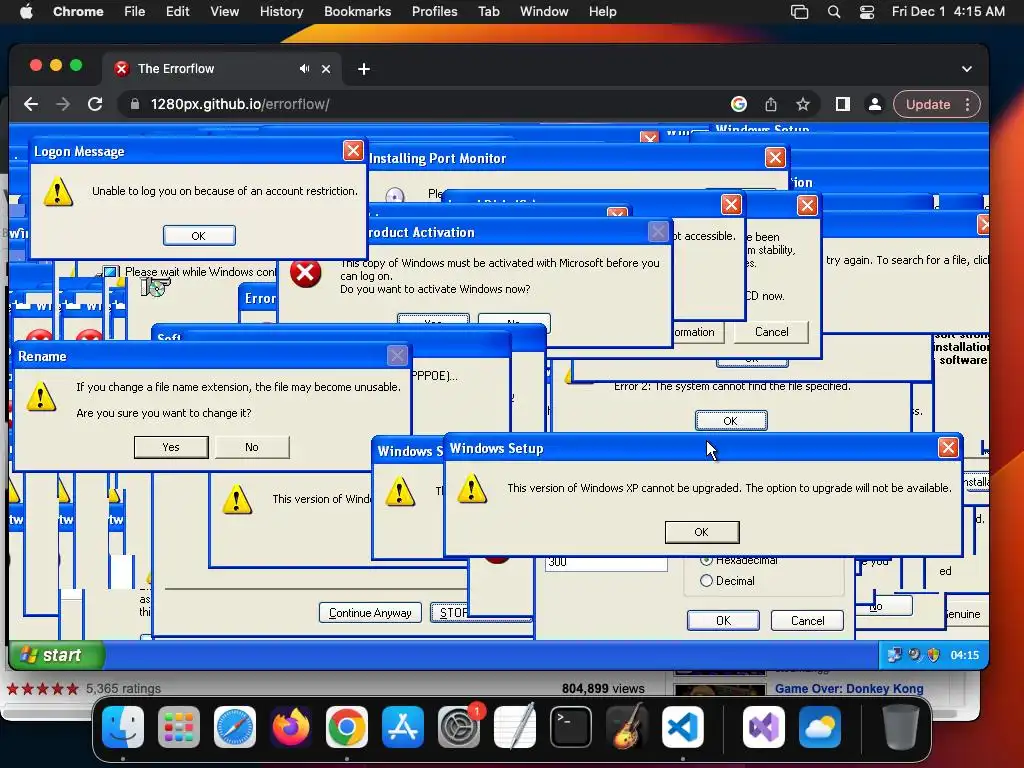Click the red error icon in Product Activation
1024x768 pixels.
[x=305, y=272]
